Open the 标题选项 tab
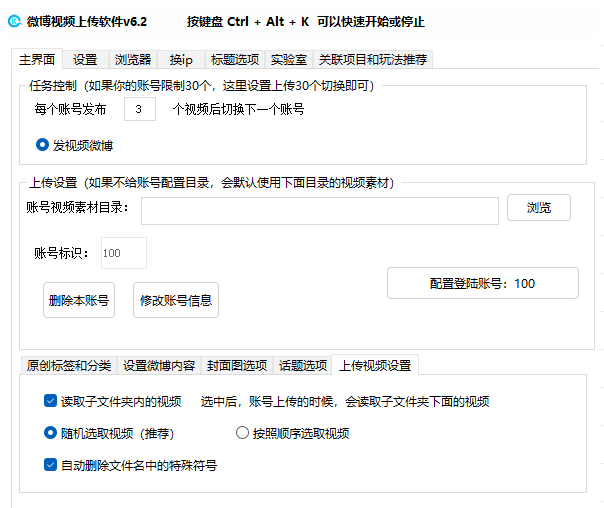 pyautogui.click(x=235, y=60)
